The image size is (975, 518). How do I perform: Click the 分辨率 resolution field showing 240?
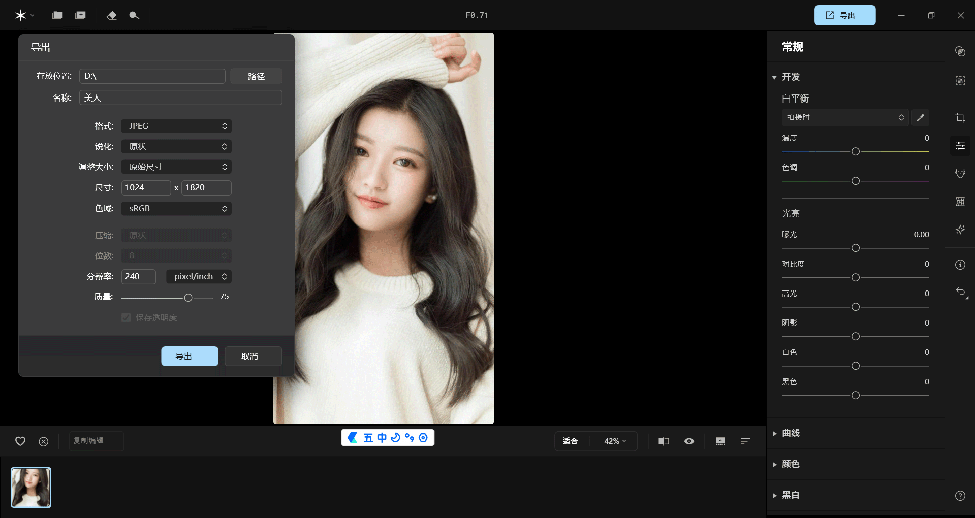(138, 276)
